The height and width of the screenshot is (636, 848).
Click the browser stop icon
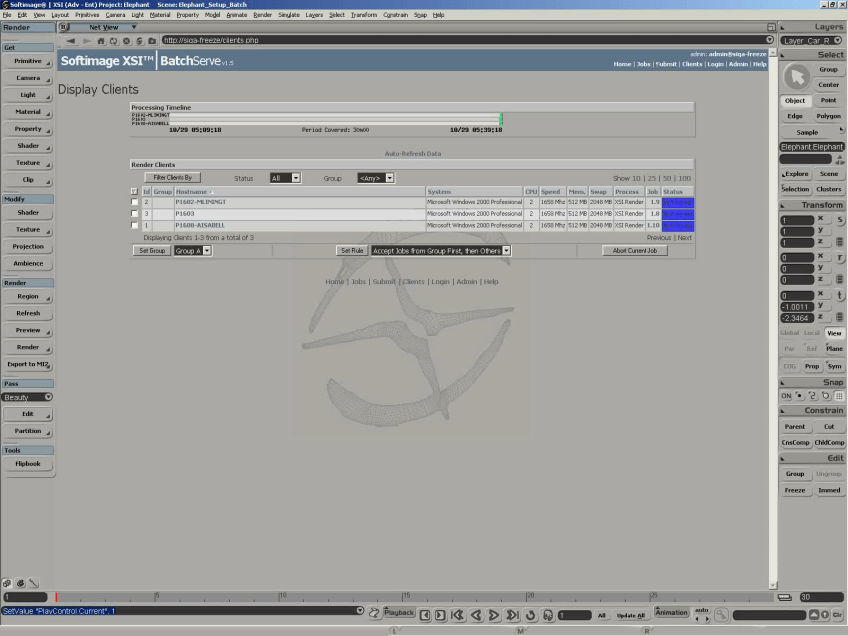point(126,40)
